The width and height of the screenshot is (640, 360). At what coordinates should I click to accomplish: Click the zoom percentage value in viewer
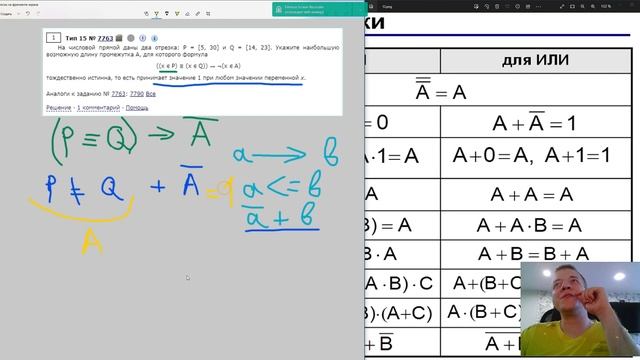tap(606, 7)
